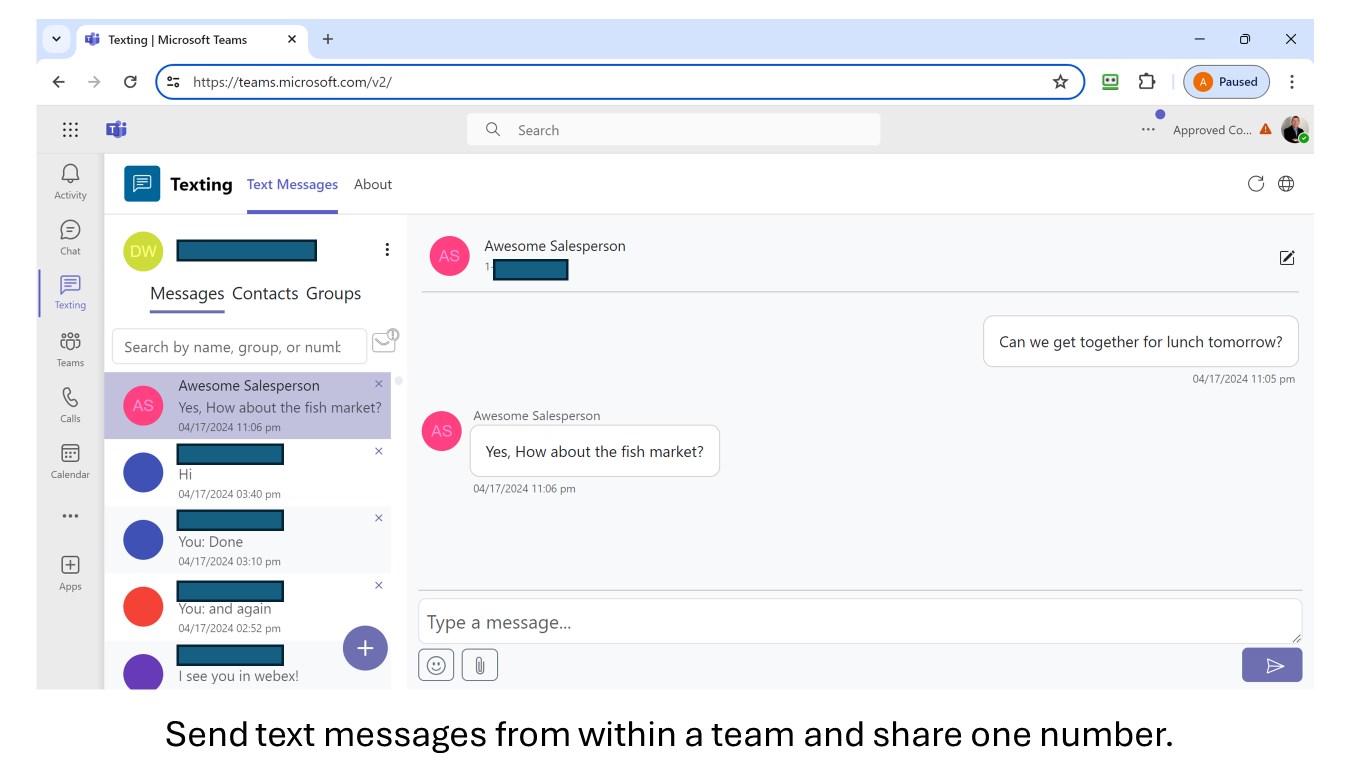Image resolution: width=1366 pixels, height=768 pixels.
Task: Select the Messages tab
Action: pos(187,293)
